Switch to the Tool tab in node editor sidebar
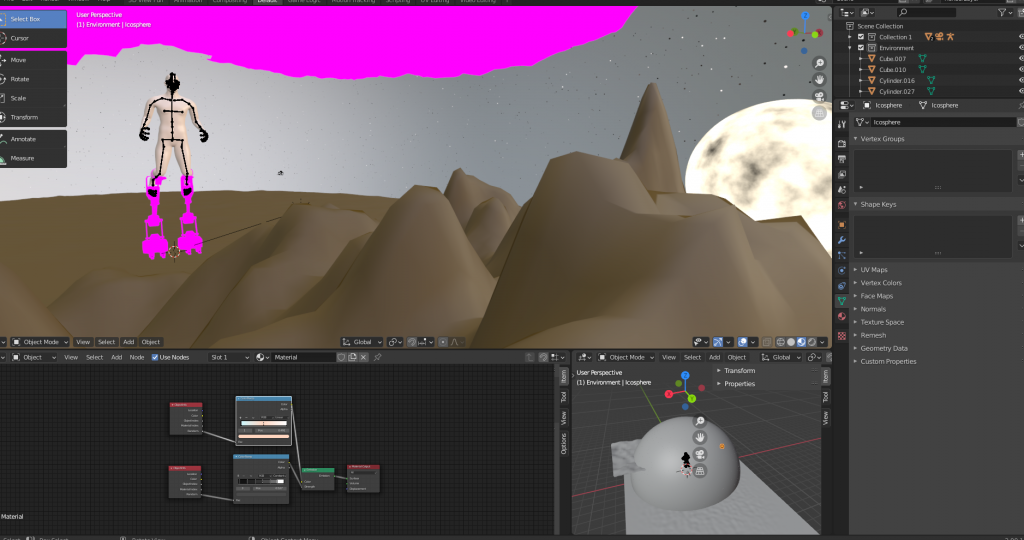The width and height of the screenshot is (1024, 540). point(563,397)
